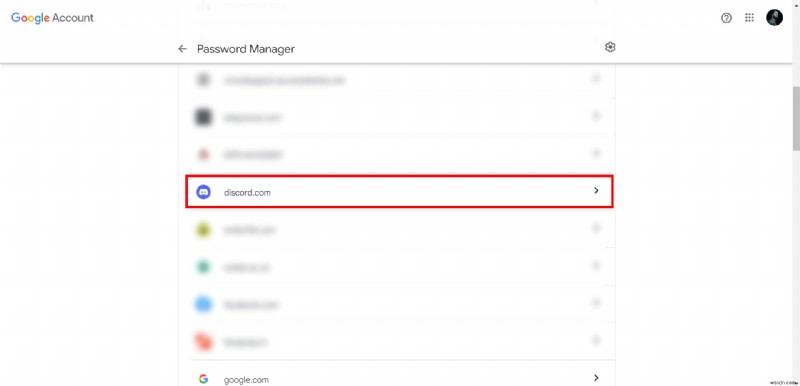Expand the discord.com row chevron
The width and height of the screenshot is (800, 386).
[595, 191]
